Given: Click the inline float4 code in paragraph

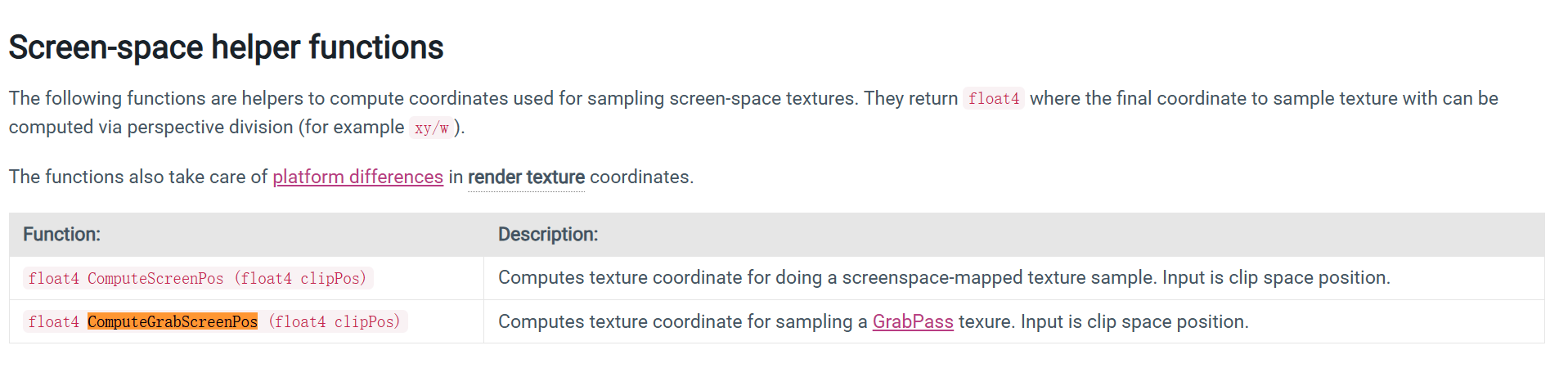Looking at the screenshot, I should 994,98.
